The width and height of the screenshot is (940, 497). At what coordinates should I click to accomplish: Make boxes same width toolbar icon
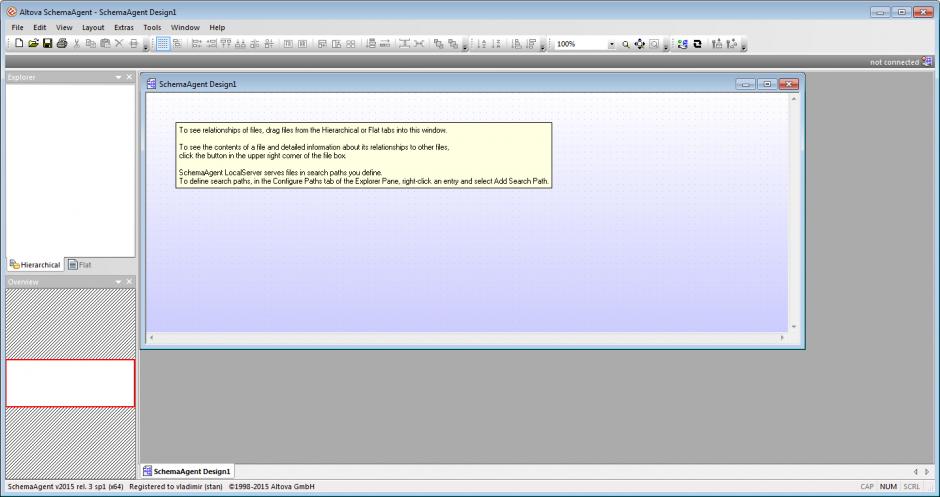[x=322, y=44]
